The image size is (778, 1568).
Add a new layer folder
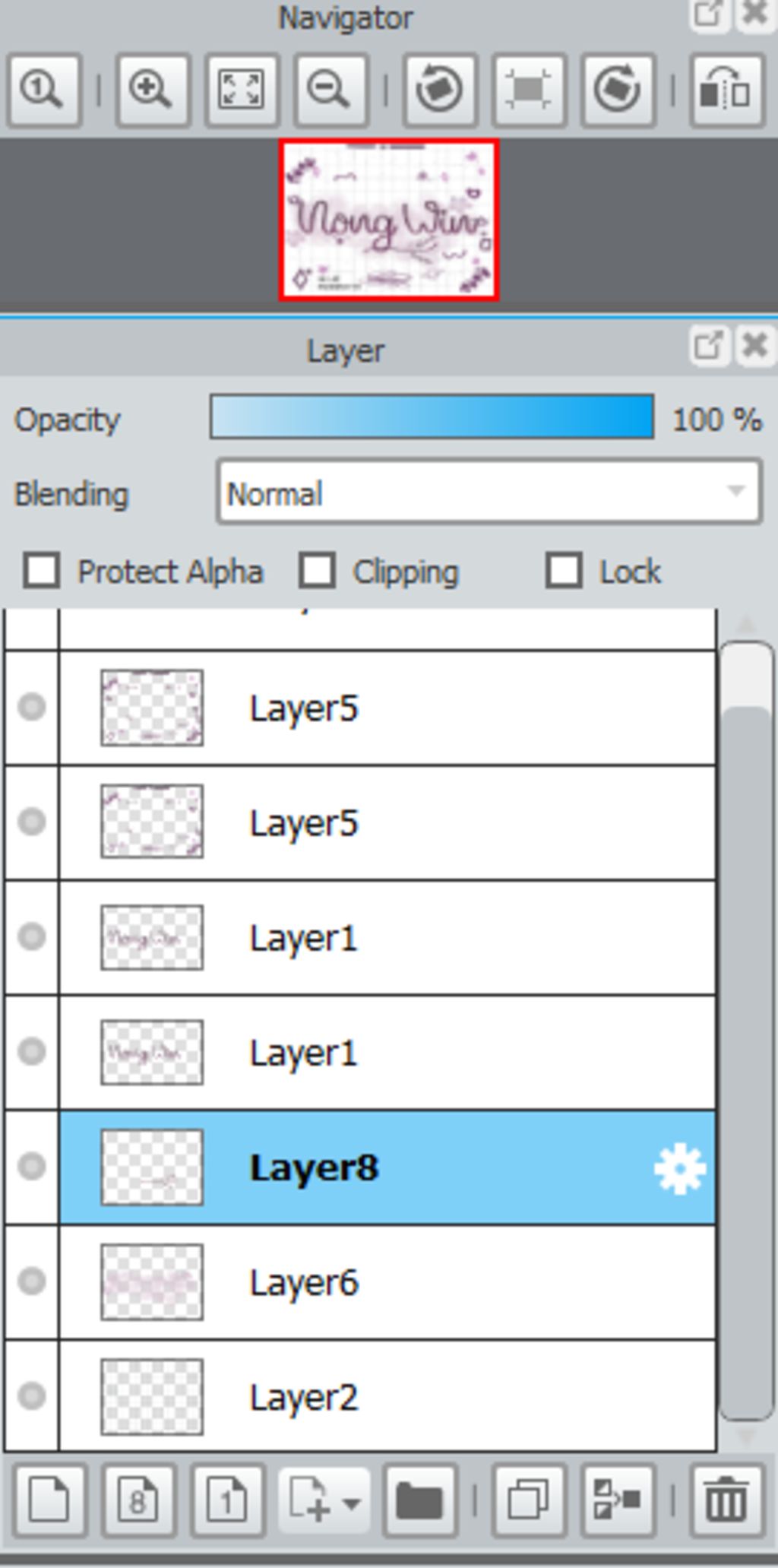420,1500
